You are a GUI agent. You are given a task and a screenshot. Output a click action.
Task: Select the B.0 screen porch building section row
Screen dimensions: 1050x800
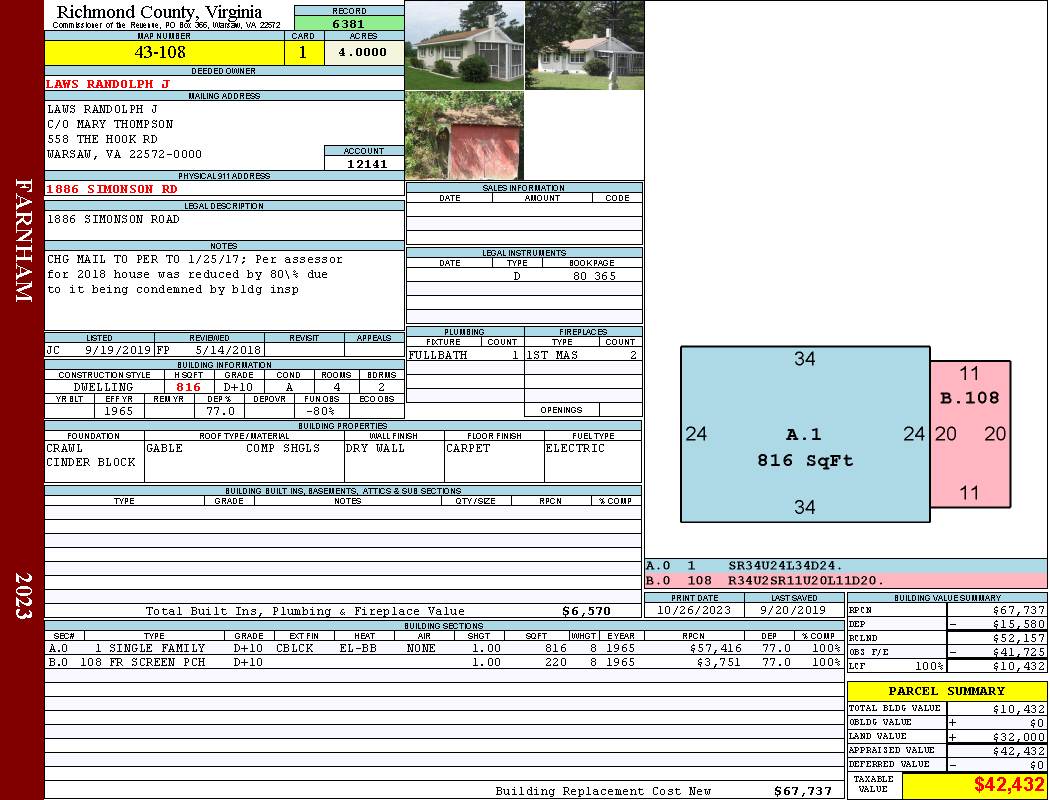(441, 662)
